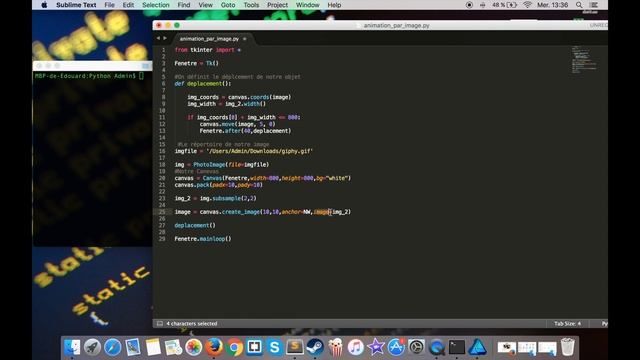Toggle side bar icon in Sublime status bar
Screen dimensions: 640x360
tap(160, 324)
